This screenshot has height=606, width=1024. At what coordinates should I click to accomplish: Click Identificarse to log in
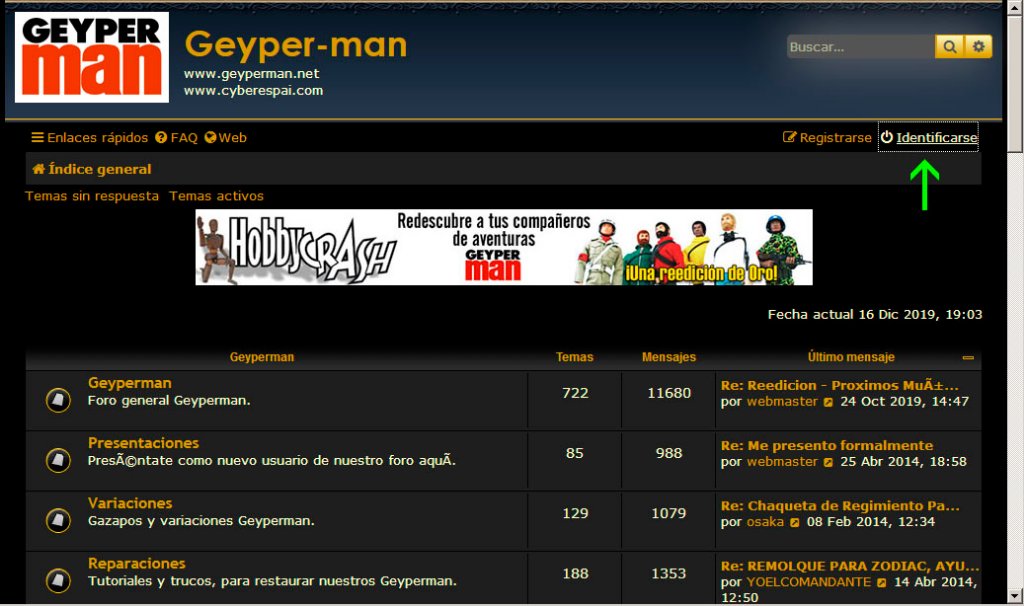click(x=928, y=138)
